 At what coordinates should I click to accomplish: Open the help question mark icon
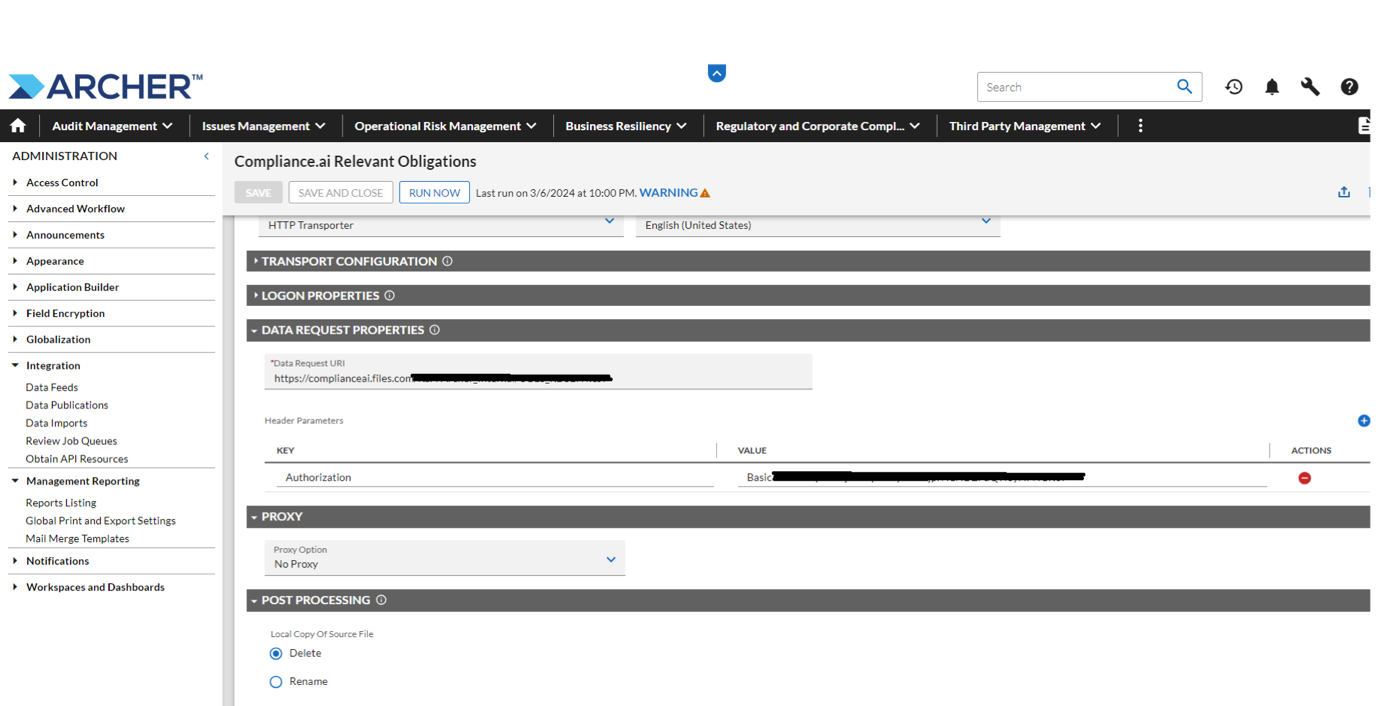coord(1349,87)
